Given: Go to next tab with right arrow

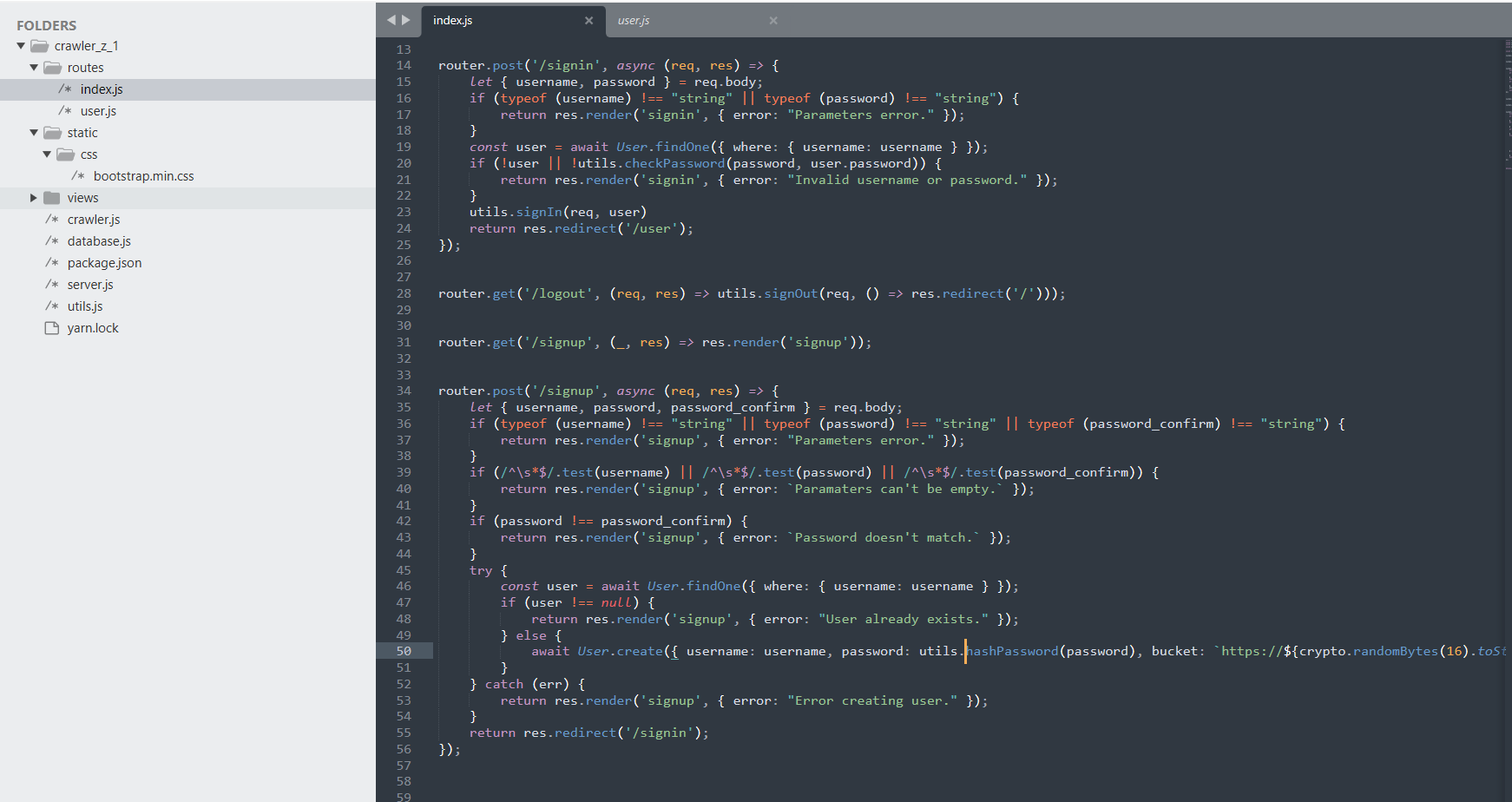Looking at the screenshot, I should pos(405,20).
